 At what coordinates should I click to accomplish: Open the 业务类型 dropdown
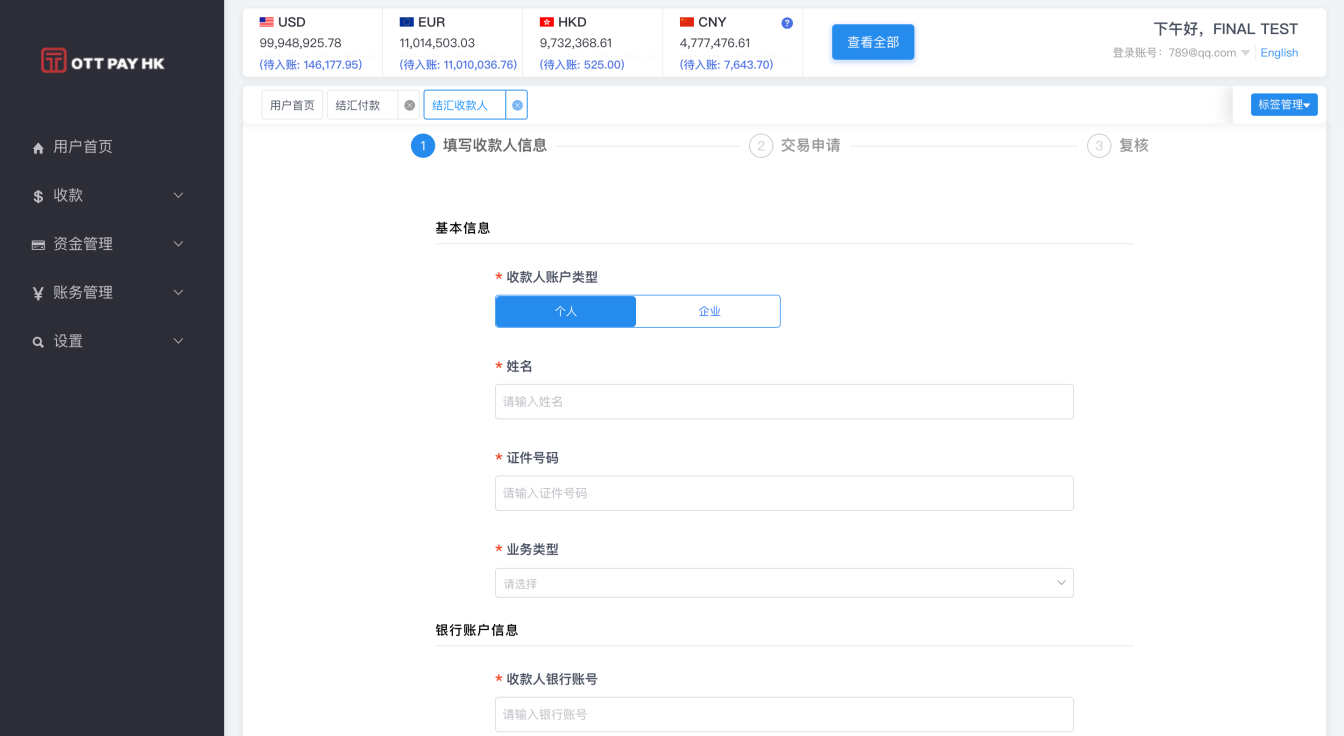tap(784, 583)
